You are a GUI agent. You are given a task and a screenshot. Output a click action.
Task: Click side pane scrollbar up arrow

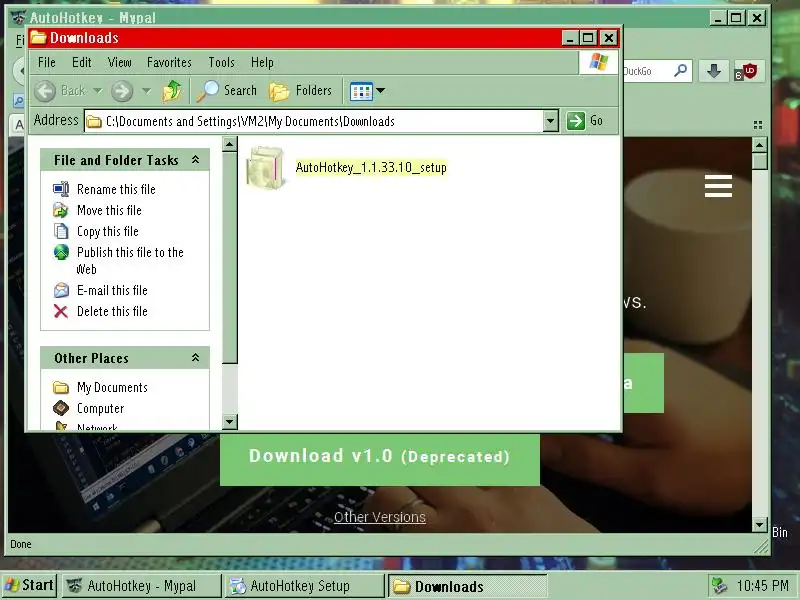[x=230, y=145]
